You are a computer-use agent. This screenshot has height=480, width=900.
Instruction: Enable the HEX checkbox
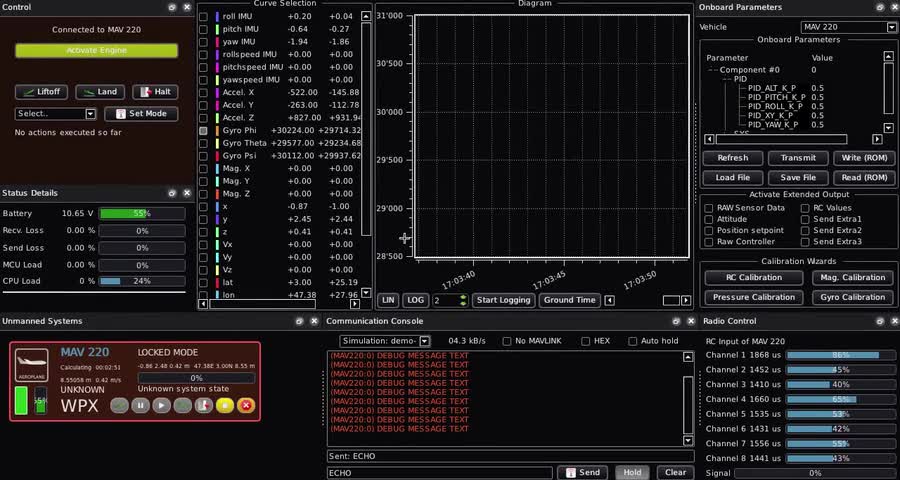[x=585, y=342]
